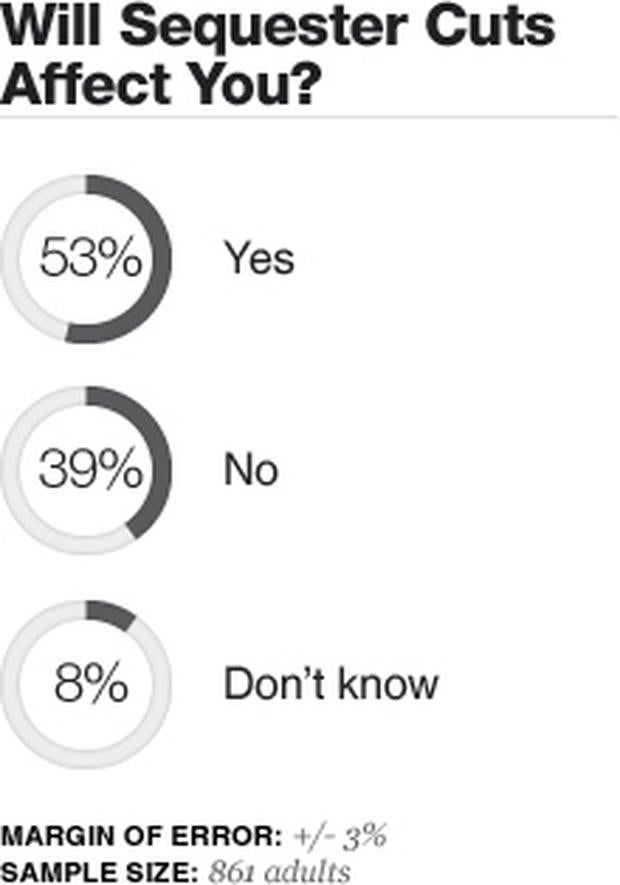Click the 8% figure inside the third donut
The height and width of the screenshot is (885, 620).
pyautogui.click(x=91, y=682)
